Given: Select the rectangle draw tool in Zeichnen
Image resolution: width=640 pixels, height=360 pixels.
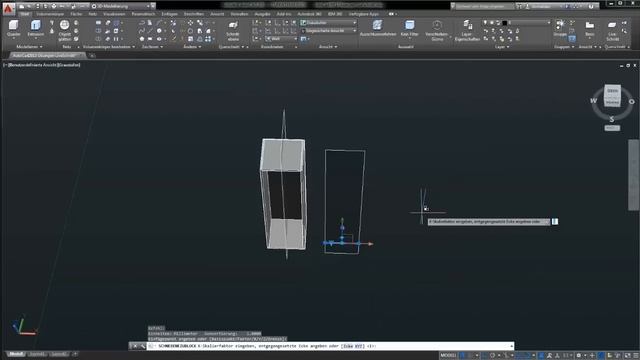Looking at the screenshot, I should [150, 39].
